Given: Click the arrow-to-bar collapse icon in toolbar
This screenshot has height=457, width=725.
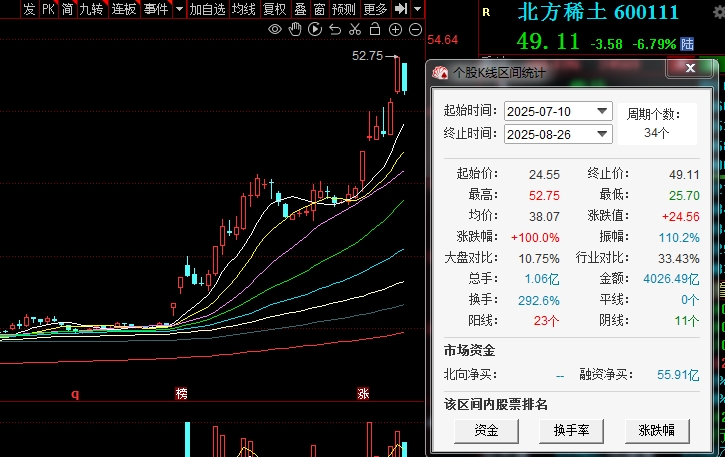Looking at the screenshot, I should (x=400, y=9).
